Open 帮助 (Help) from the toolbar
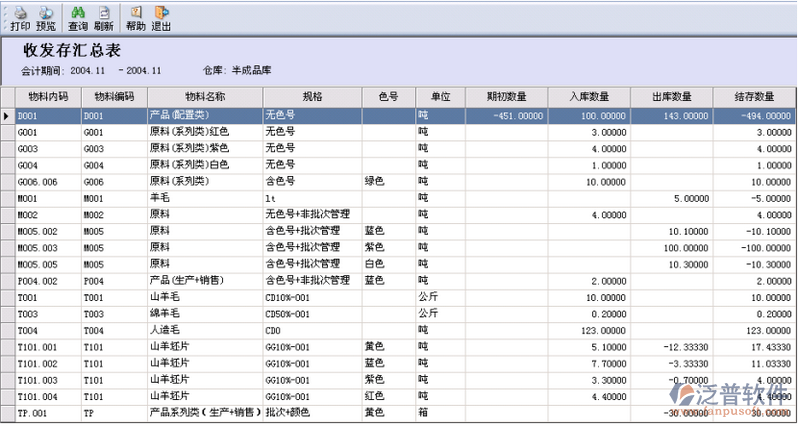The height and width of the screenshot is (427, 799). (136, 17)
